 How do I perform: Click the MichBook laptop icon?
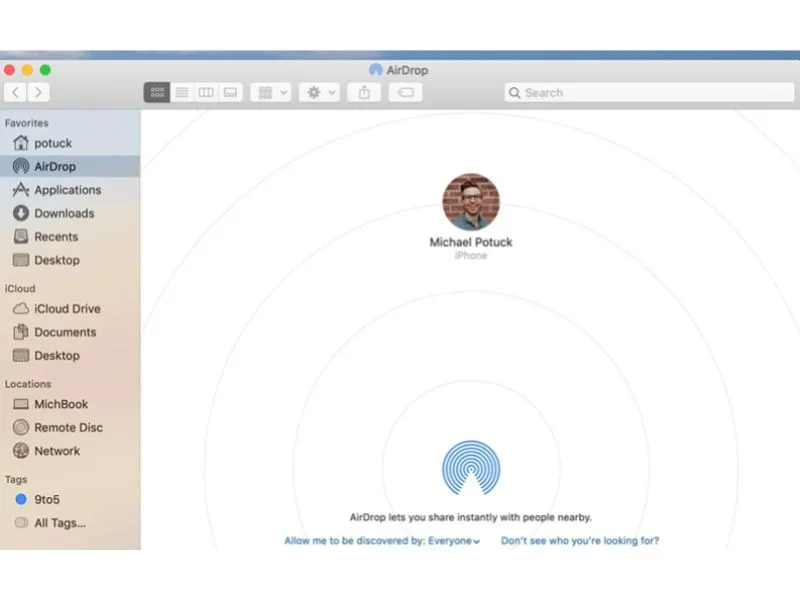click(x=21, y=404)
